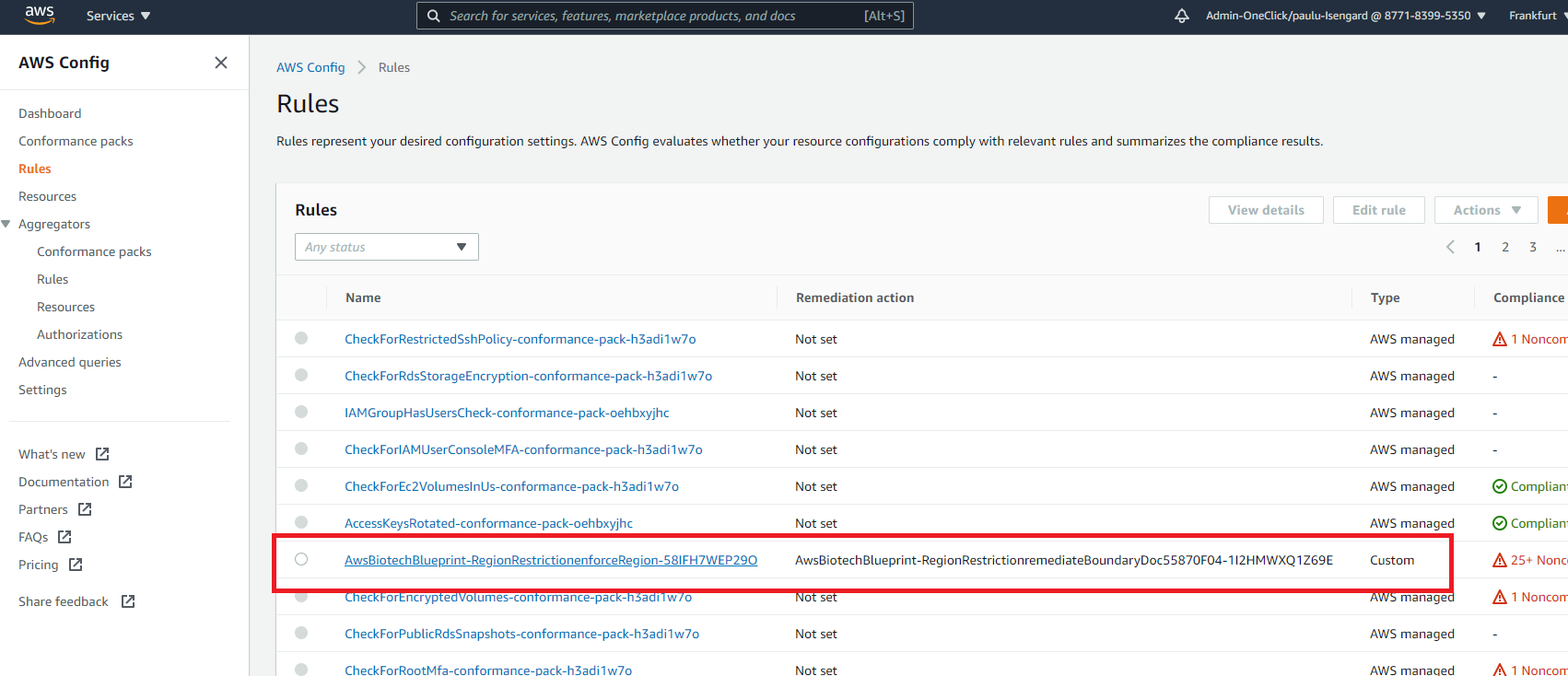The width and height of the screenshot is (1568, 676).
Task: Open the AccessKeysRotated rule link
Action: (x=488, y=523)
